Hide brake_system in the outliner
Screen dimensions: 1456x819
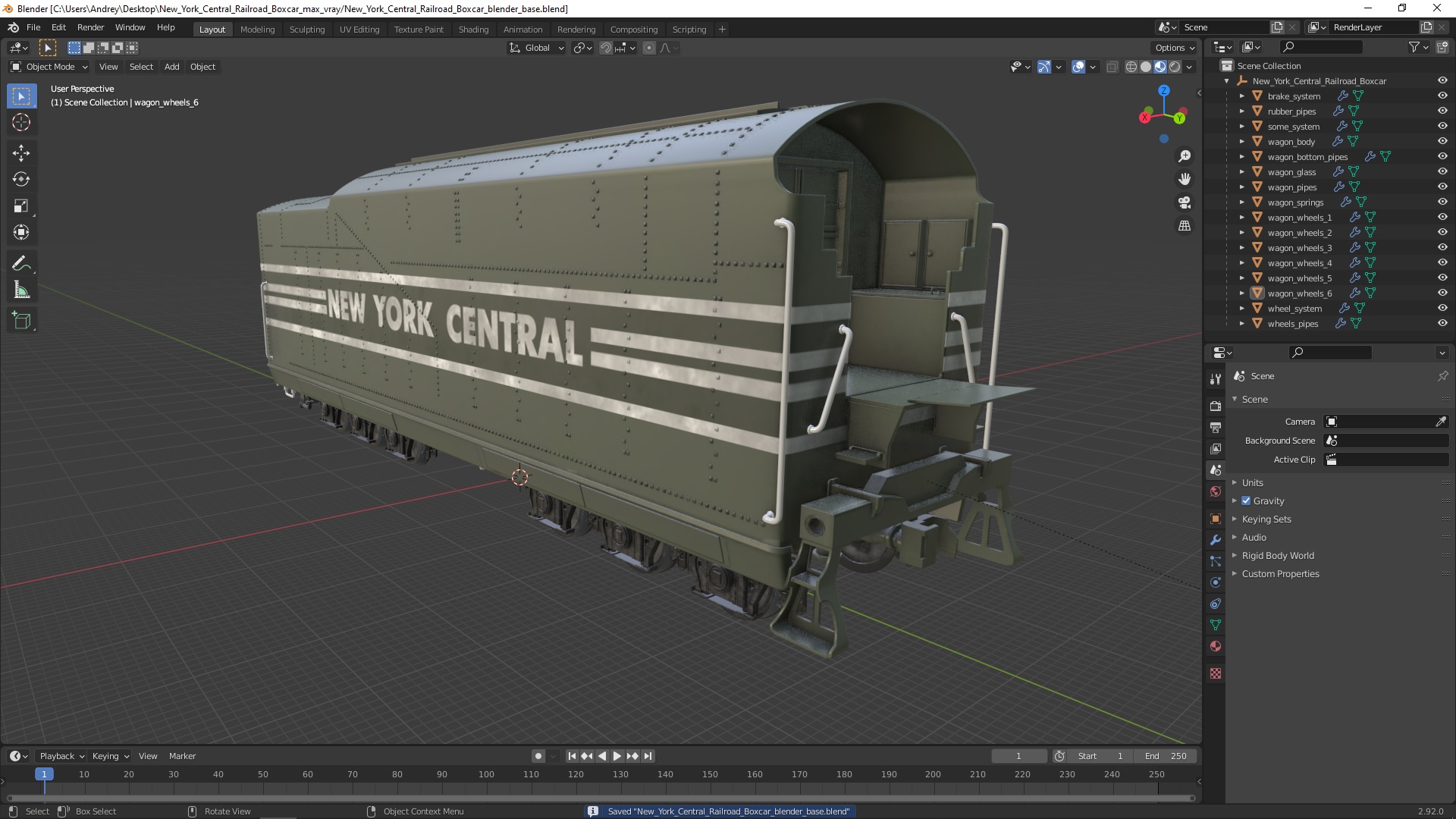(1442, 96)
